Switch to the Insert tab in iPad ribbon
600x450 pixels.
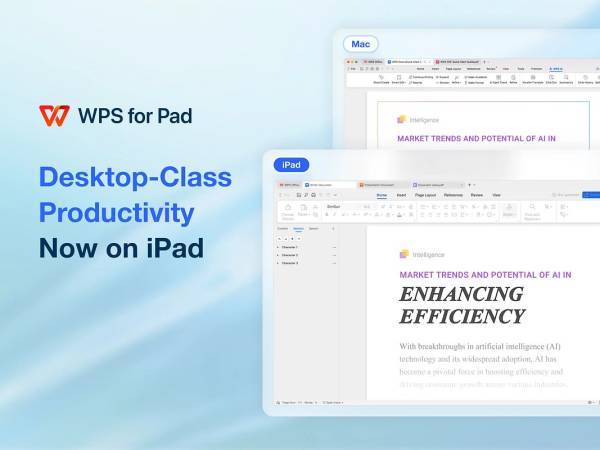point(401,195)
